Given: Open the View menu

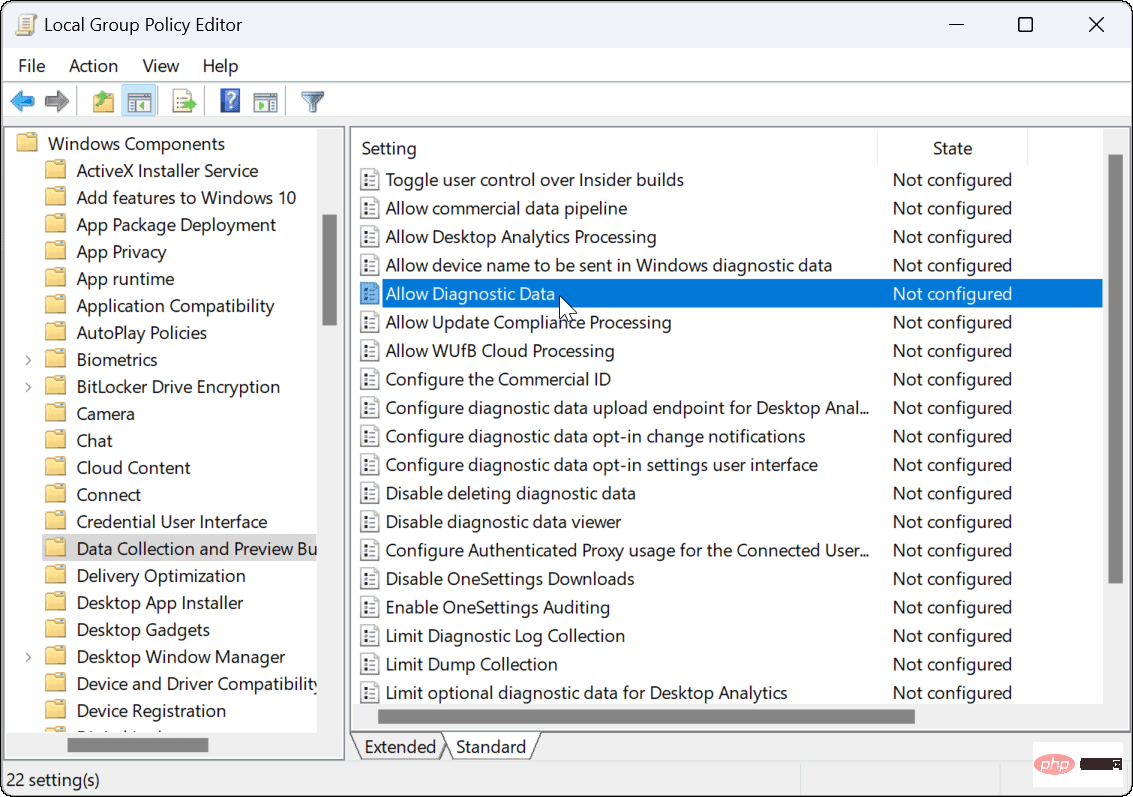Looking at the screenshot, I should pyautogui.click(x=160, y=66).
